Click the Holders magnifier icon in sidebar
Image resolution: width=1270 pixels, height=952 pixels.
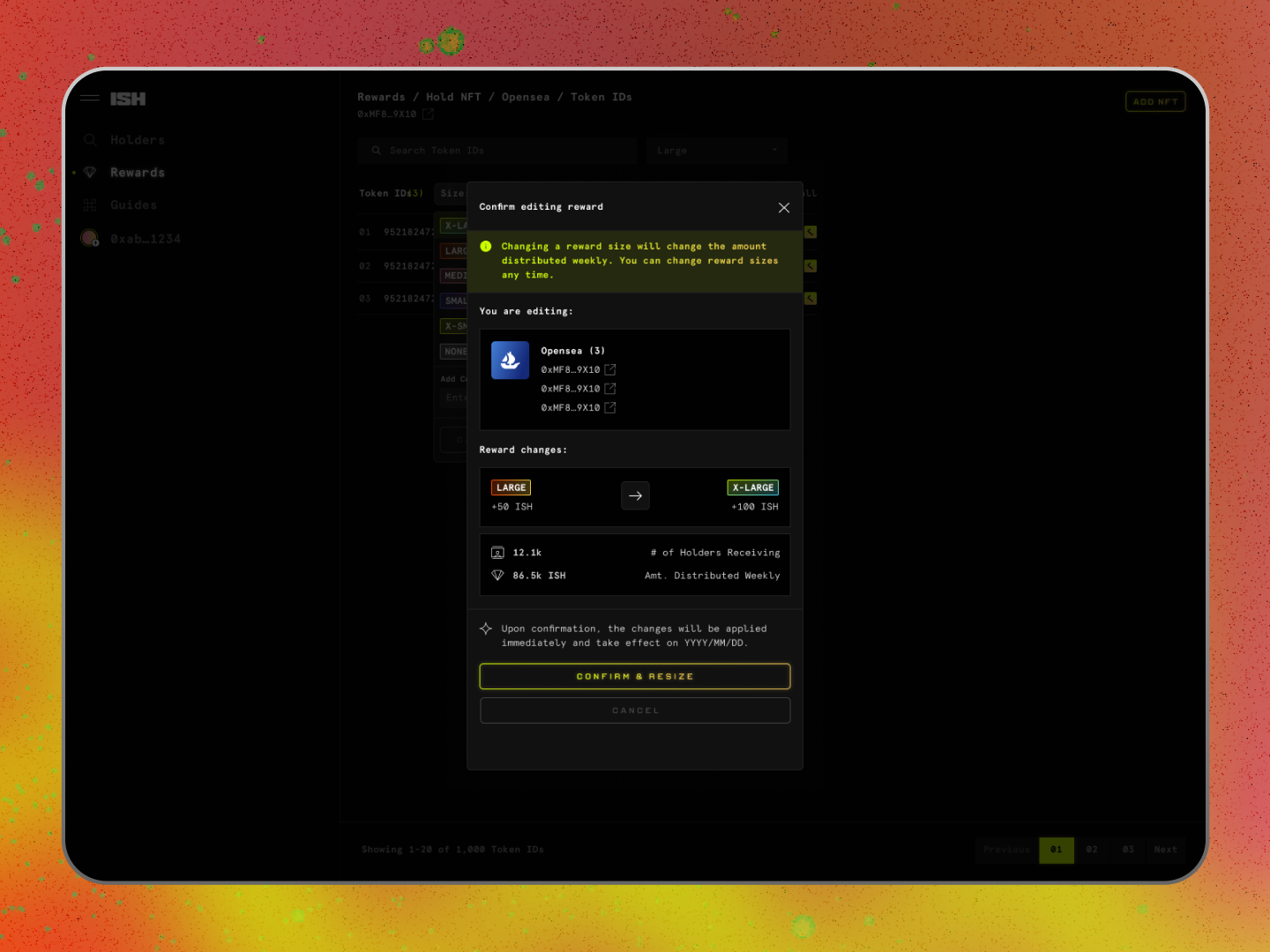tap(90, 139)
